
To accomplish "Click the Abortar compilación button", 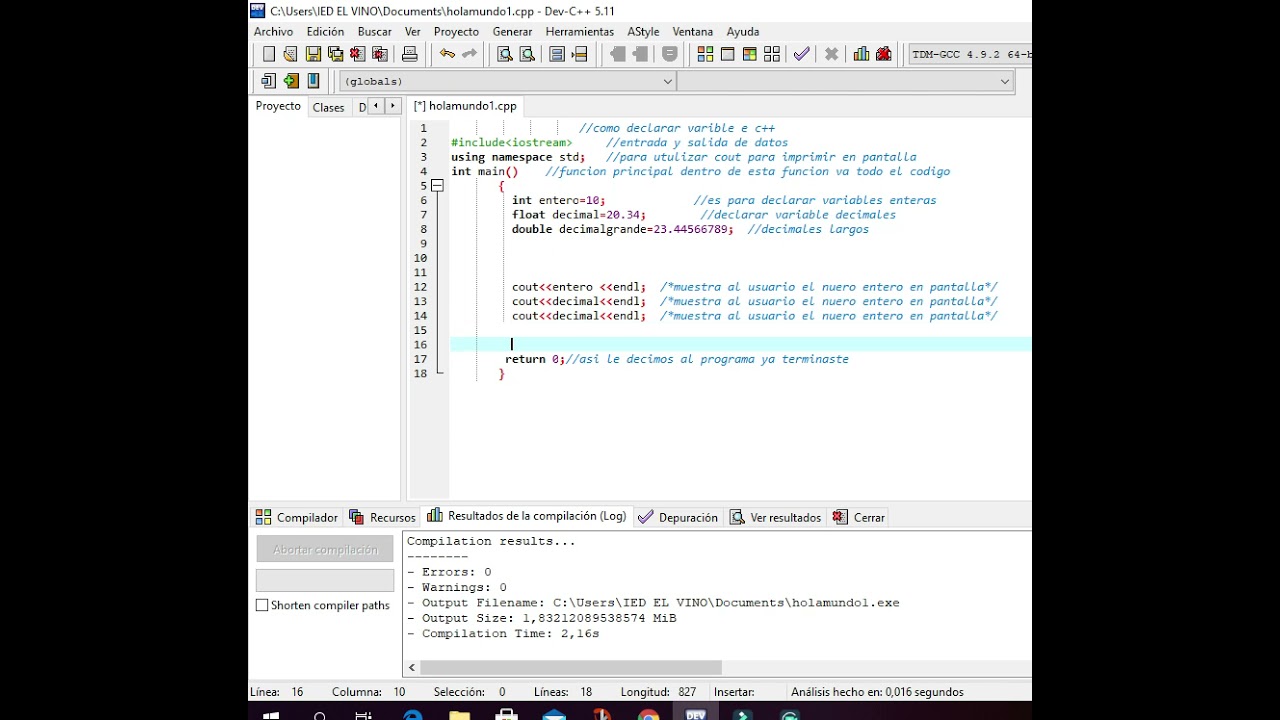I will click(x=325, y=549).
